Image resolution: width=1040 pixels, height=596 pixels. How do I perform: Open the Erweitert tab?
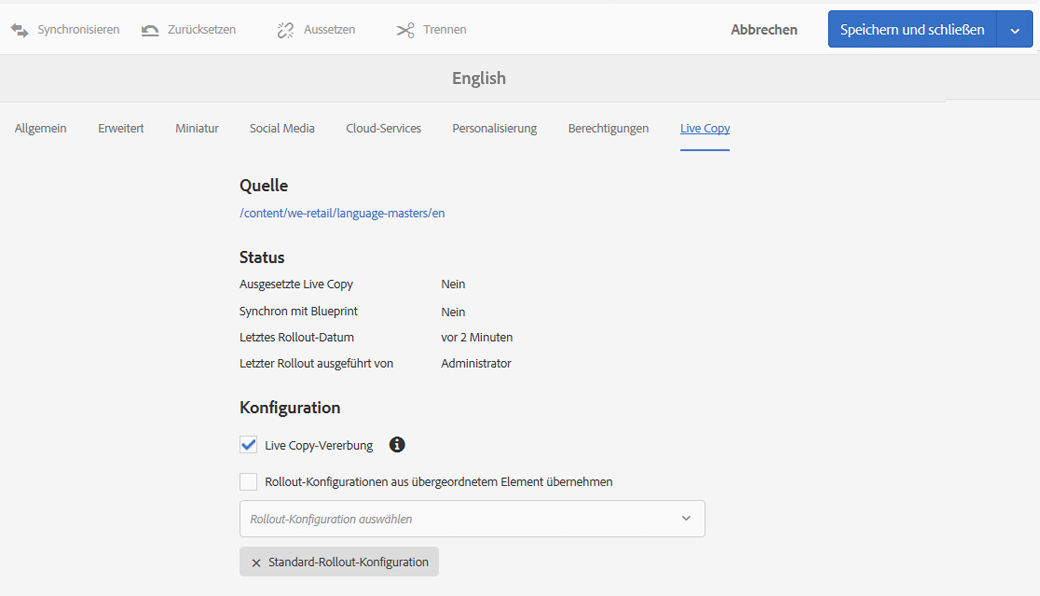tap(121, 128)
